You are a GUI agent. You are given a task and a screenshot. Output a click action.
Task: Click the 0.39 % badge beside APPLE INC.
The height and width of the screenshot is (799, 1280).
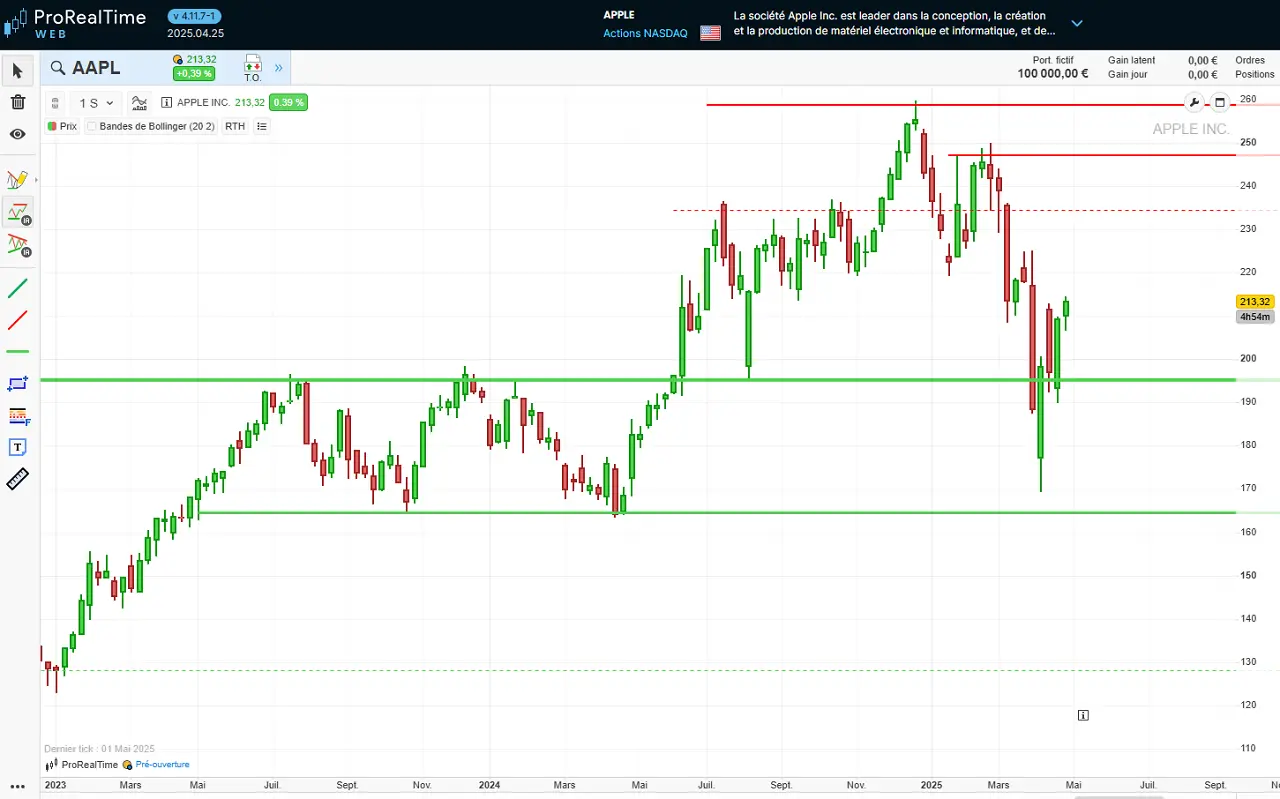point(288,102)
